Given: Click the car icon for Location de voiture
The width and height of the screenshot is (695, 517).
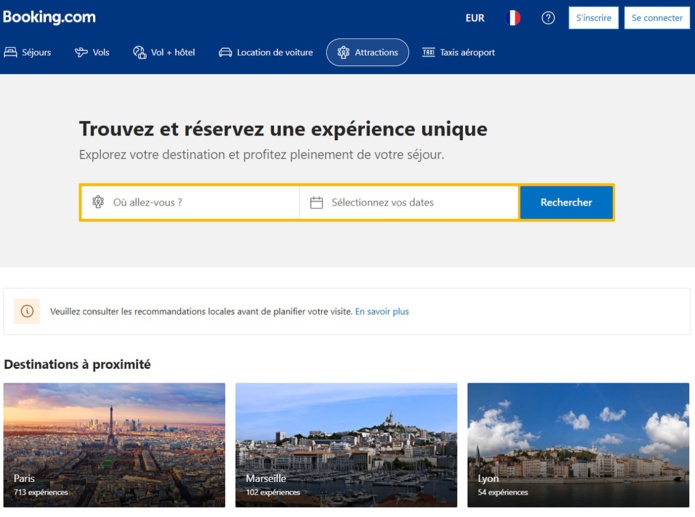Looking at the screenshot, I should [225, 52].
